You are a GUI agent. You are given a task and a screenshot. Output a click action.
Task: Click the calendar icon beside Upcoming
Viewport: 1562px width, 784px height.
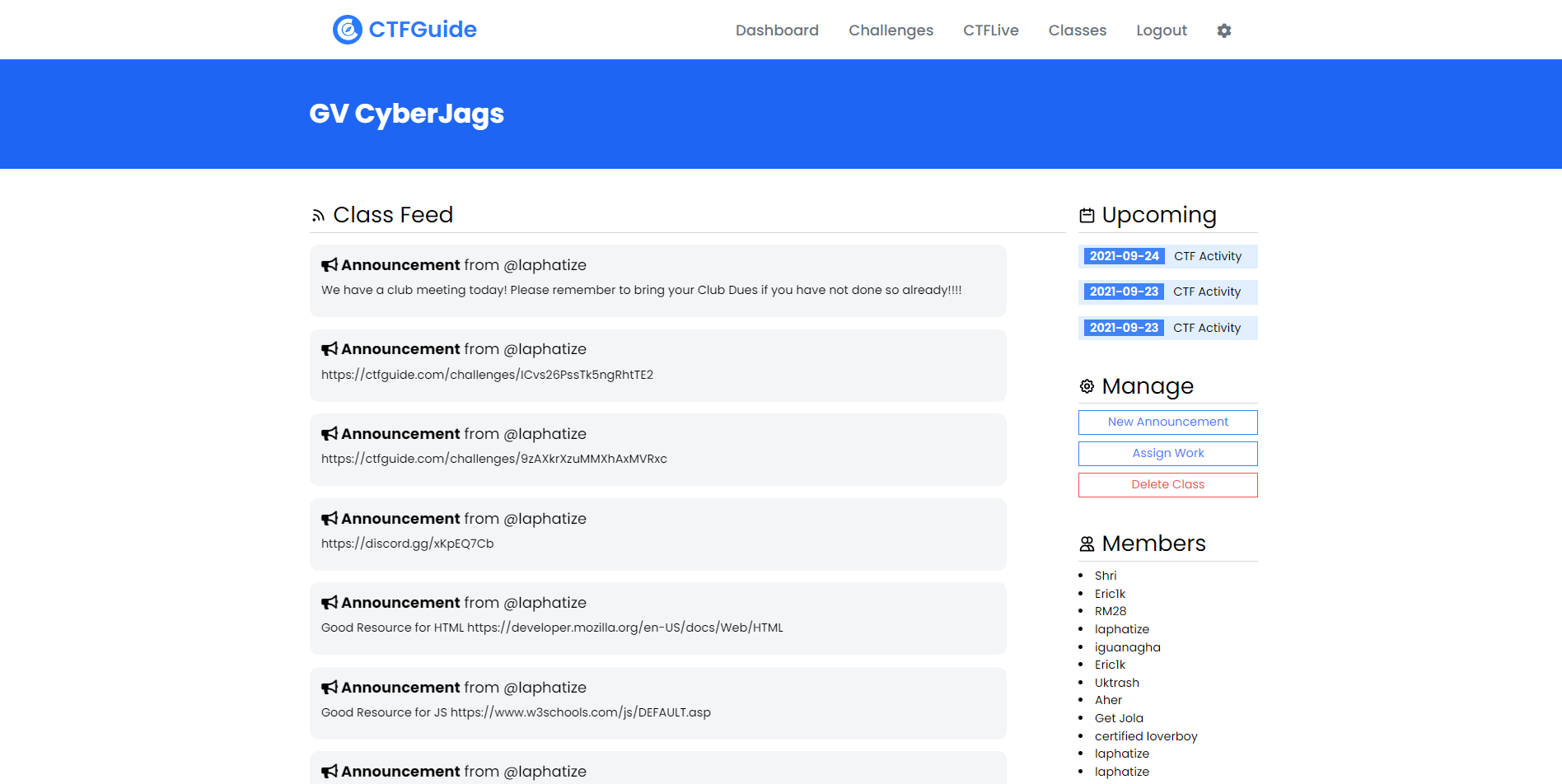pos(1087,216)
